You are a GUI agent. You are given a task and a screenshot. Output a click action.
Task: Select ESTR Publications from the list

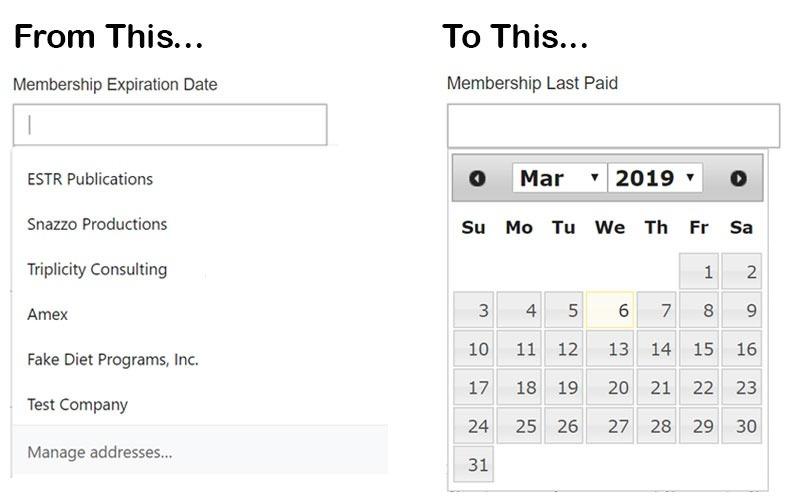click(90, 180)
